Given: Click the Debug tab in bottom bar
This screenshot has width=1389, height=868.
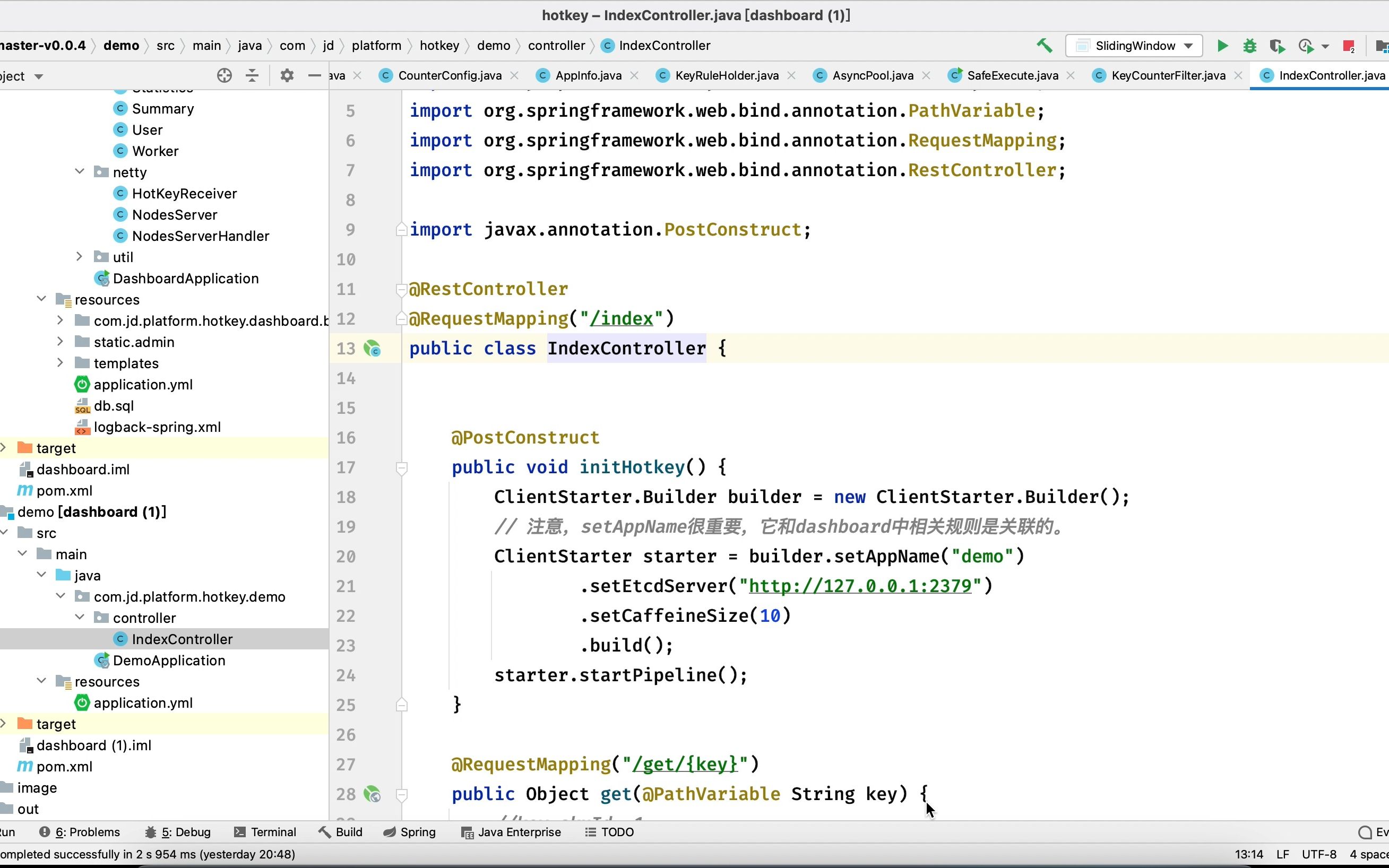Looking at the screenshot, I should tap(186, 832).
